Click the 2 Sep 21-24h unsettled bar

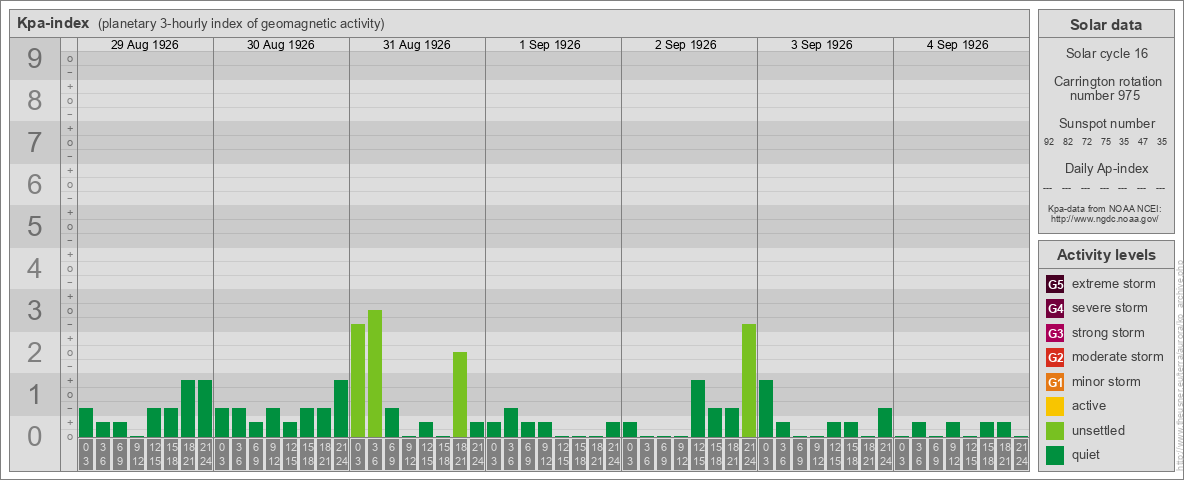(x=748, y=380)
